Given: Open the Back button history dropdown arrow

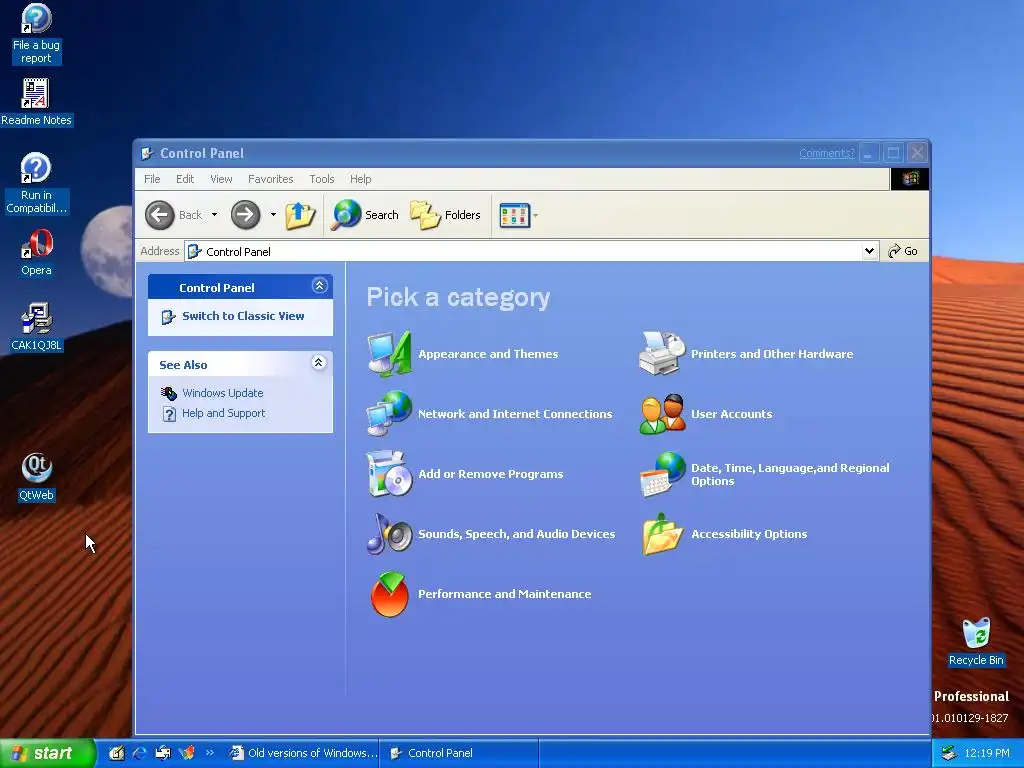Looking at the screenshot, I should (x=214, y=215).
